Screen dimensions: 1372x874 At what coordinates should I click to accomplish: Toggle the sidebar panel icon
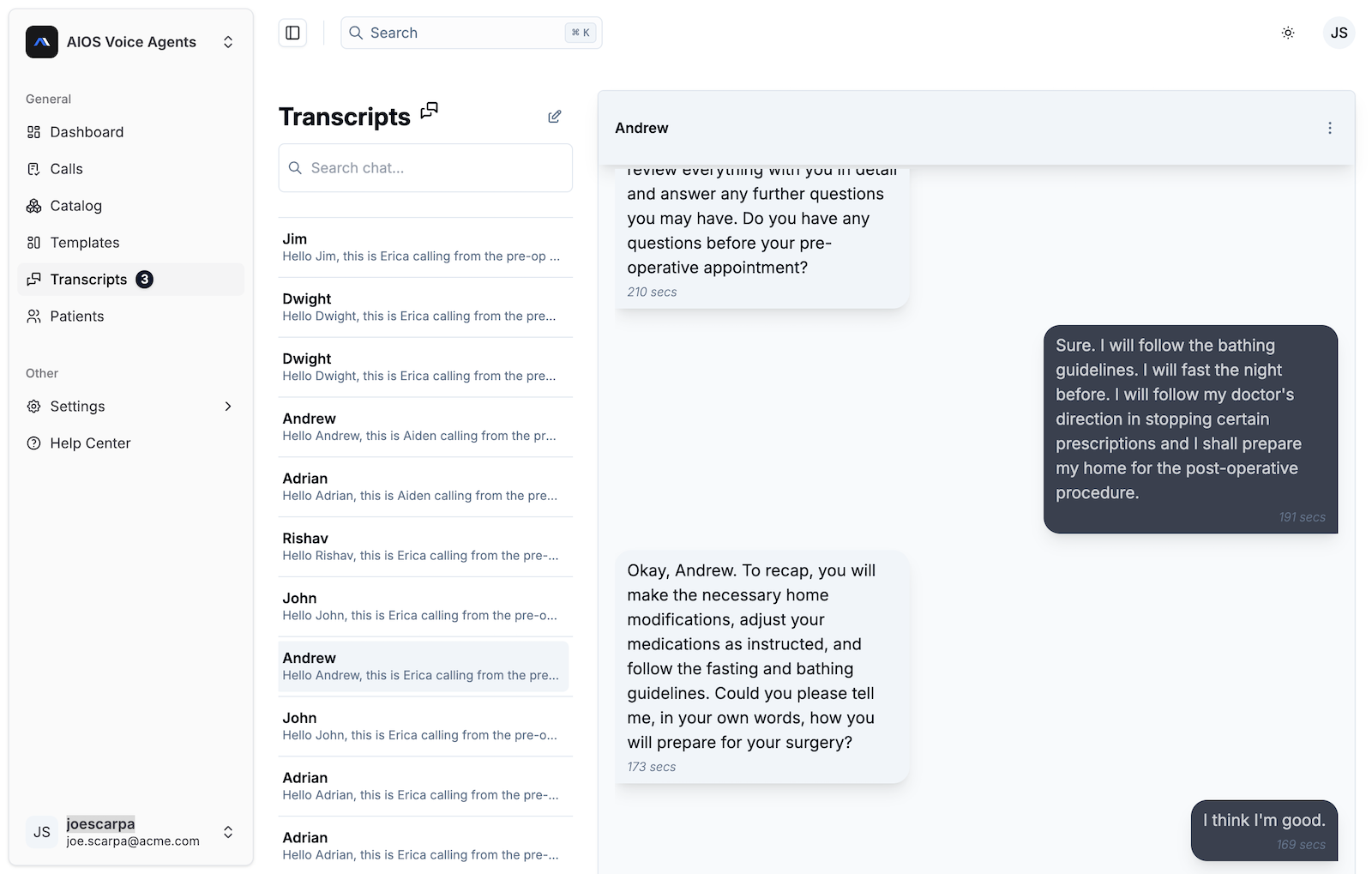click(292, 33)
